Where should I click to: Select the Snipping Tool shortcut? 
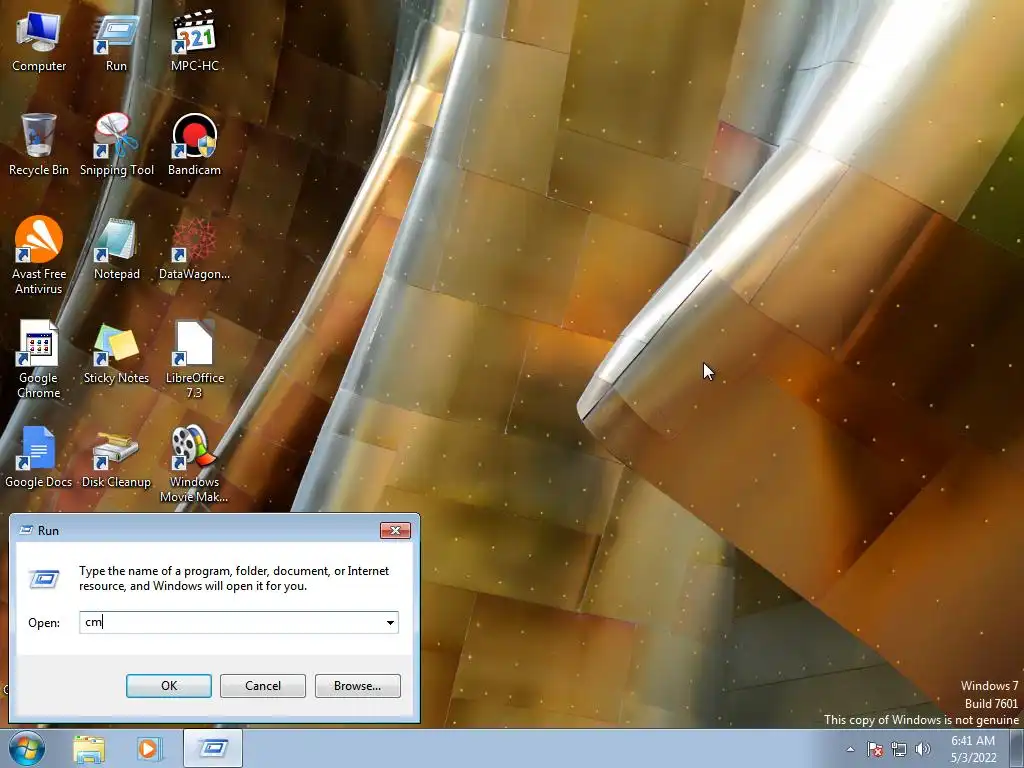pyautogui.click(x=117, y=145)
